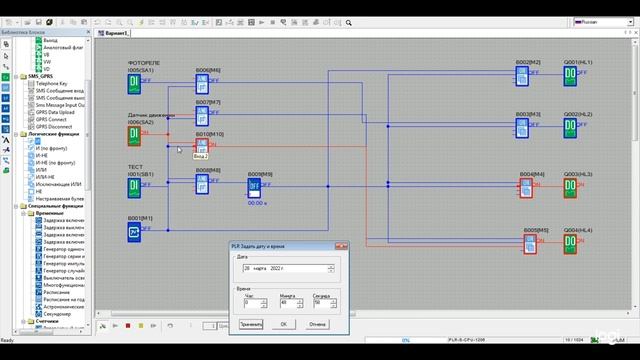
Task: Click the DI block I001(SB1) ТЕСТ
Action: pos(134,188)
